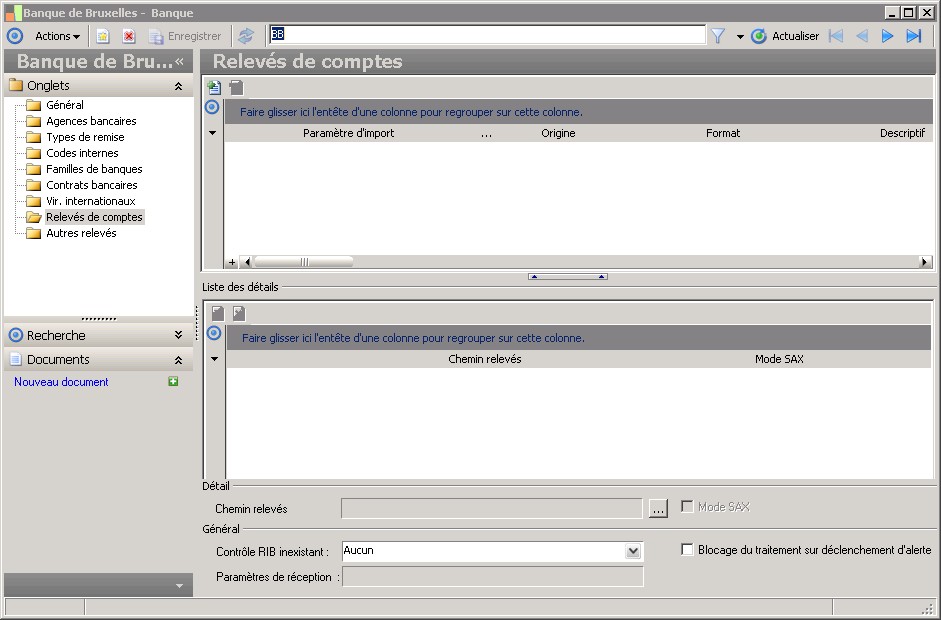Open the filter dropdown arrow
This screenshot has height=620, width=941.
pyautogui.click(x=740, y=37)
